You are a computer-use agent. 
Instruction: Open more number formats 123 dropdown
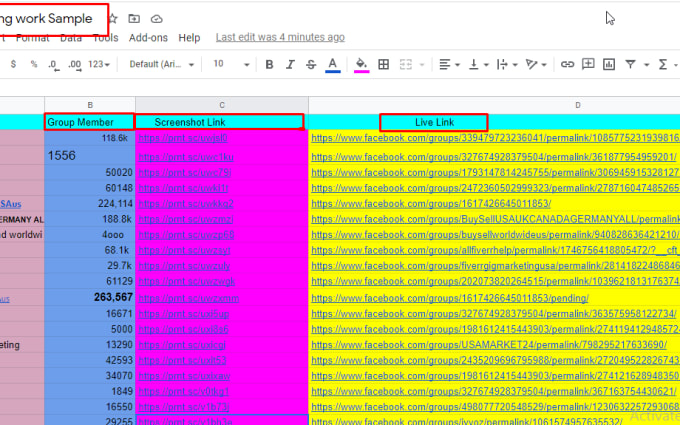tap(99, 64)
